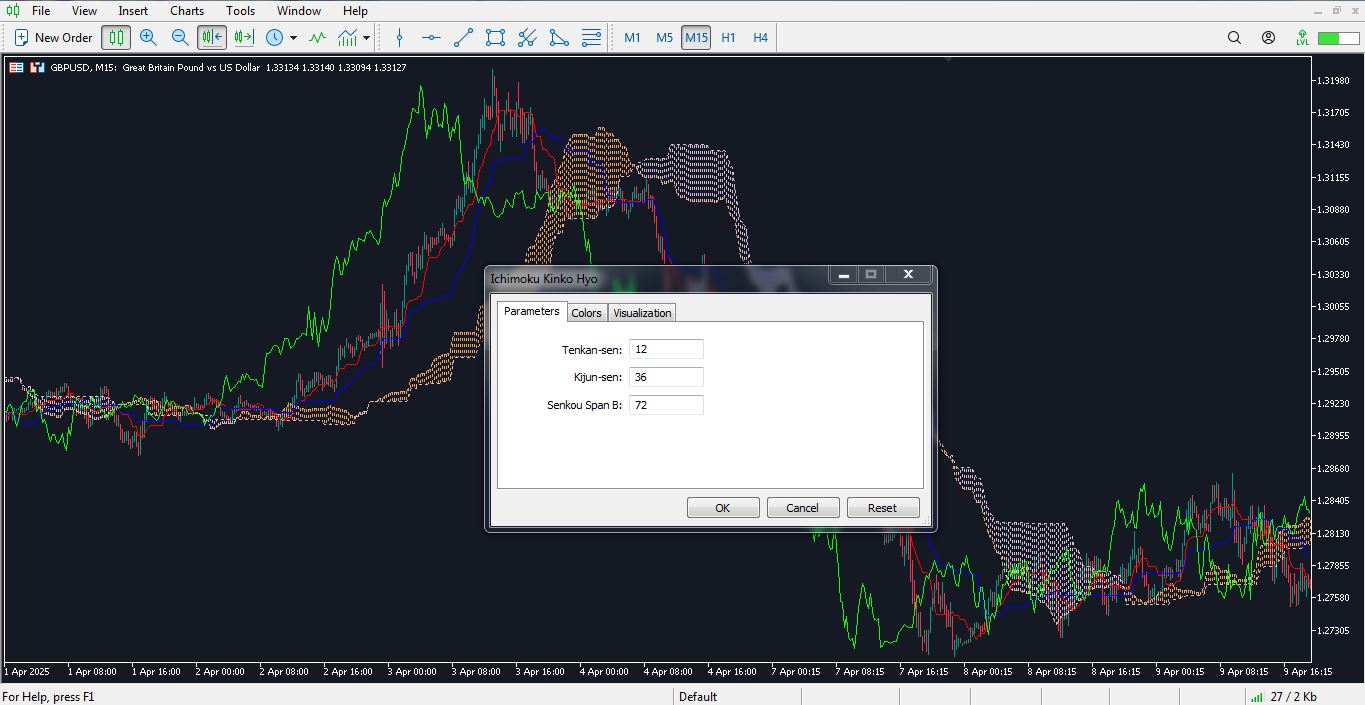Open the Charts menu

pyautogui.click(x=187, y=11)
